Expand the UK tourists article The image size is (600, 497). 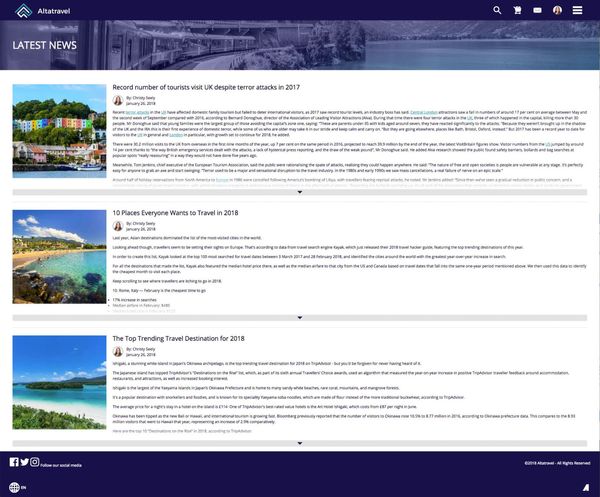(300, 192)
